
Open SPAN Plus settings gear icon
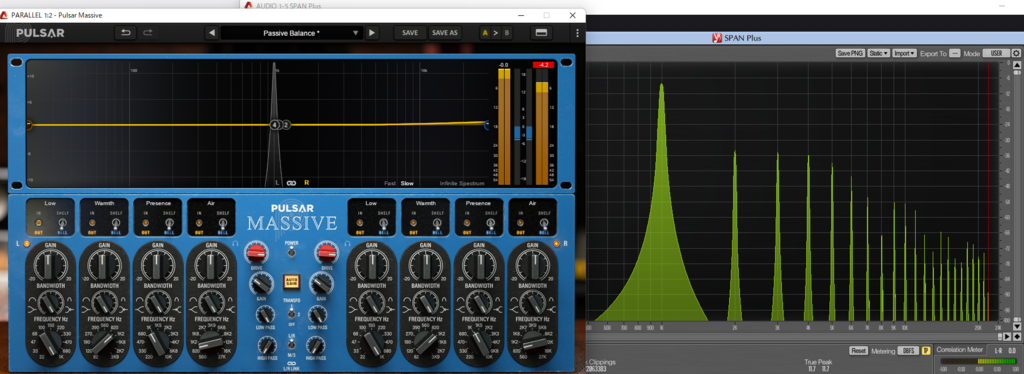click(x=1017, y=54)
